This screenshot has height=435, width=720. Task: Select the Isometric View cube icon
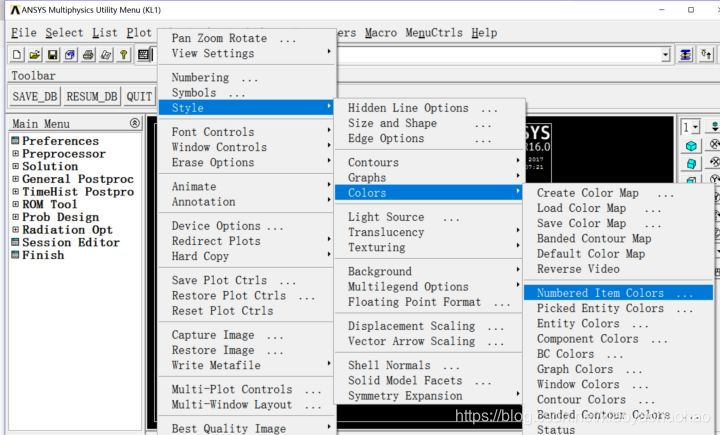(x=691, y=146)
